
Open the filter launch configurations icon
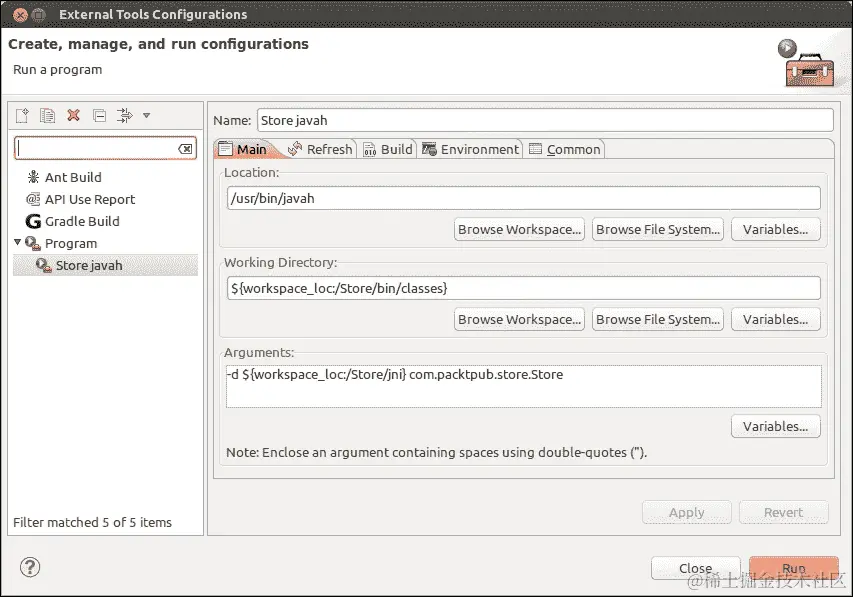(125, 115)
